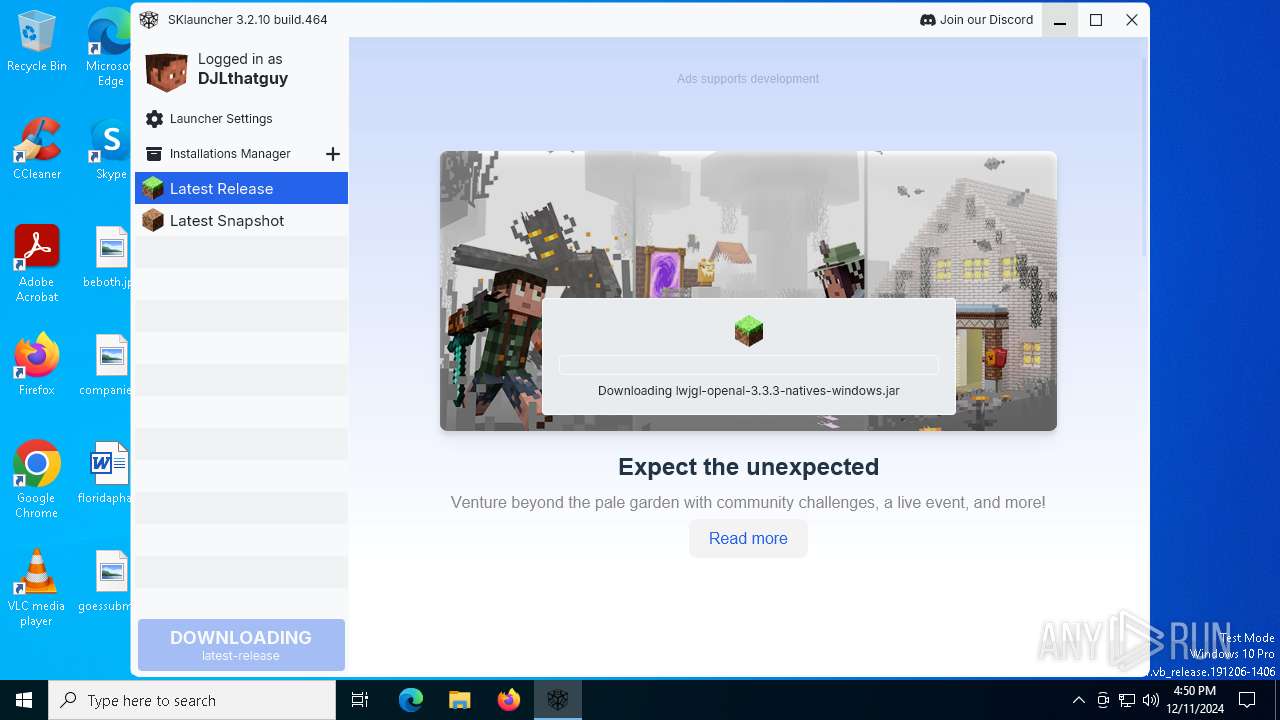Click 'Venture beyond the pale garden' description
The height and width of the screenshot is (720, 1280).
click(748, 503)
